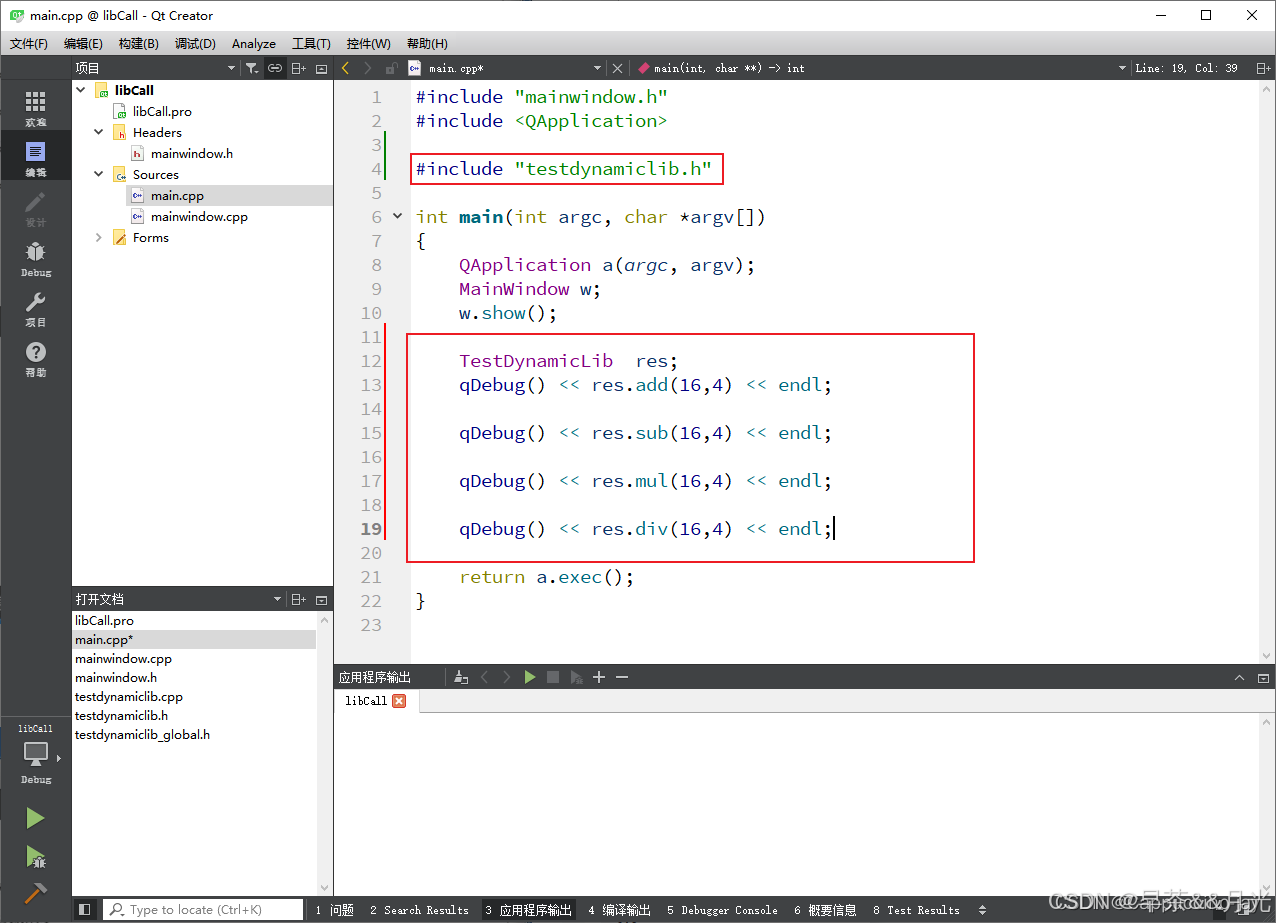Click the Type to locate search field

coord(203,910)
